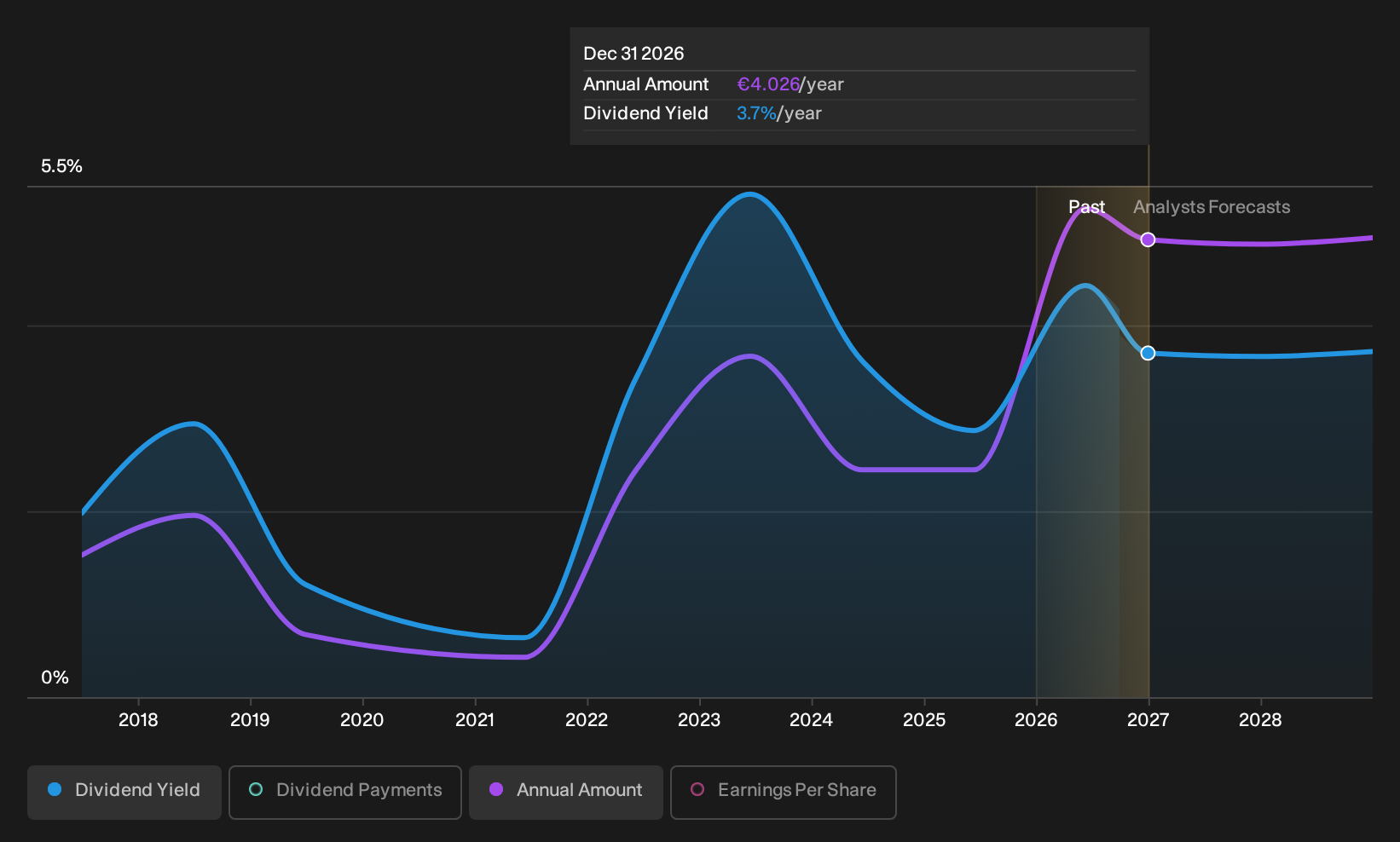The height and width of the screenshot is (842, 1400).
Task: Enable the Dividend Payments series
Action: (345, 792)
